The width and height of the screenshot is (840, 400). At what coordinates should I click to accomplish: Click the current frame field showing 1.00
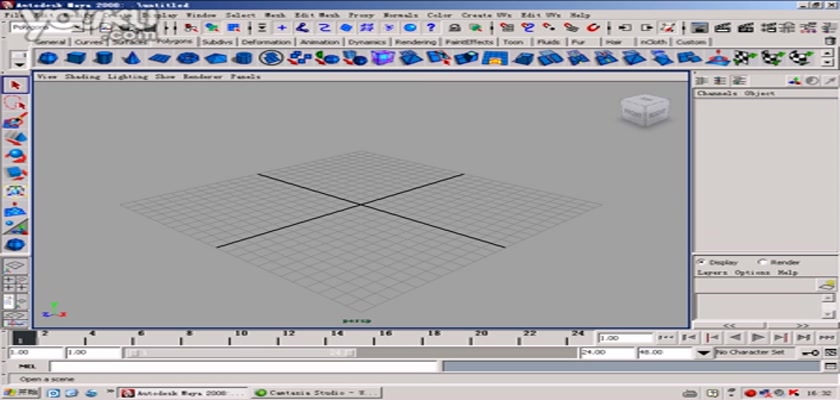point(625,338)
